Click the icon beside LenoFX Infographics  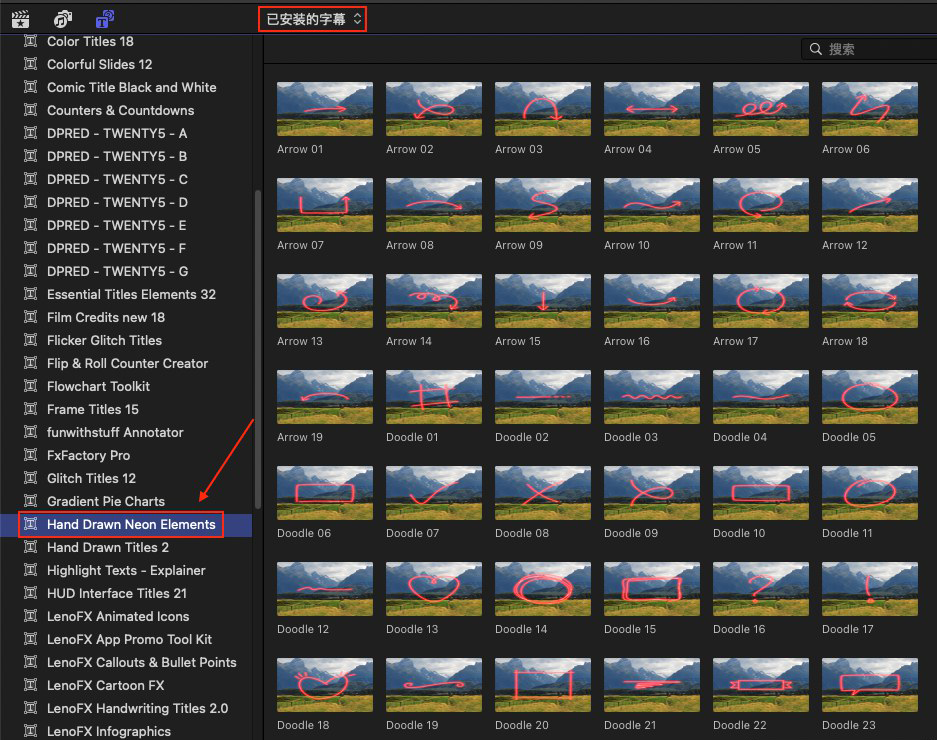[x=30, y=731]
